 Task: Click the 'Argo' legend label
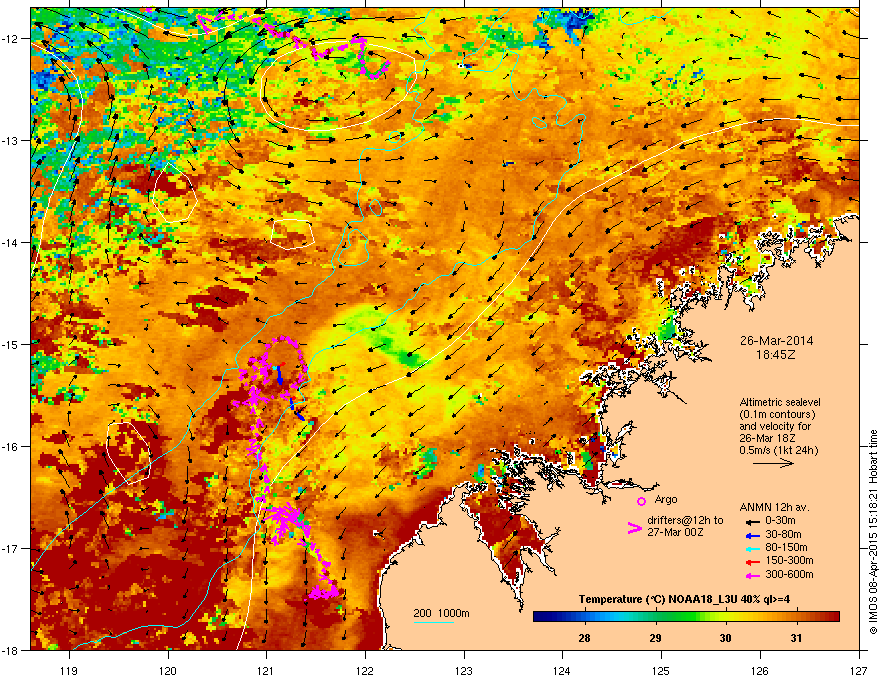click(666, 499)
